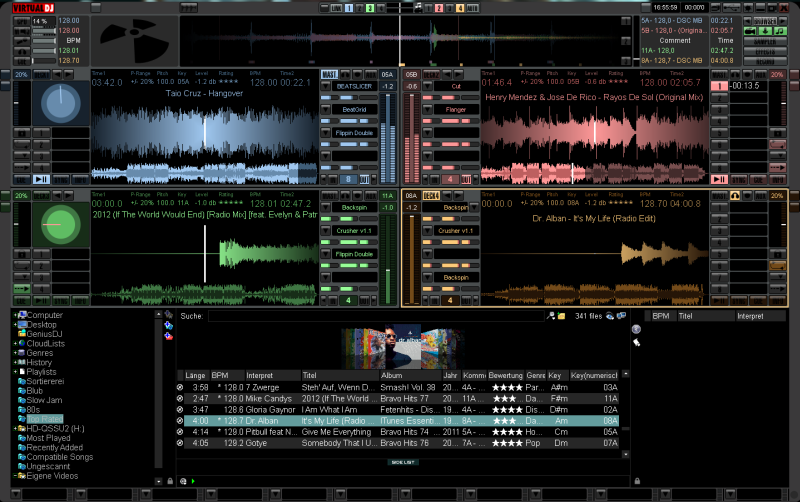Activate hot cue 1 on the Rayos De Sol deck
This screenshot has height=502, width=800.
coord(719,86)
